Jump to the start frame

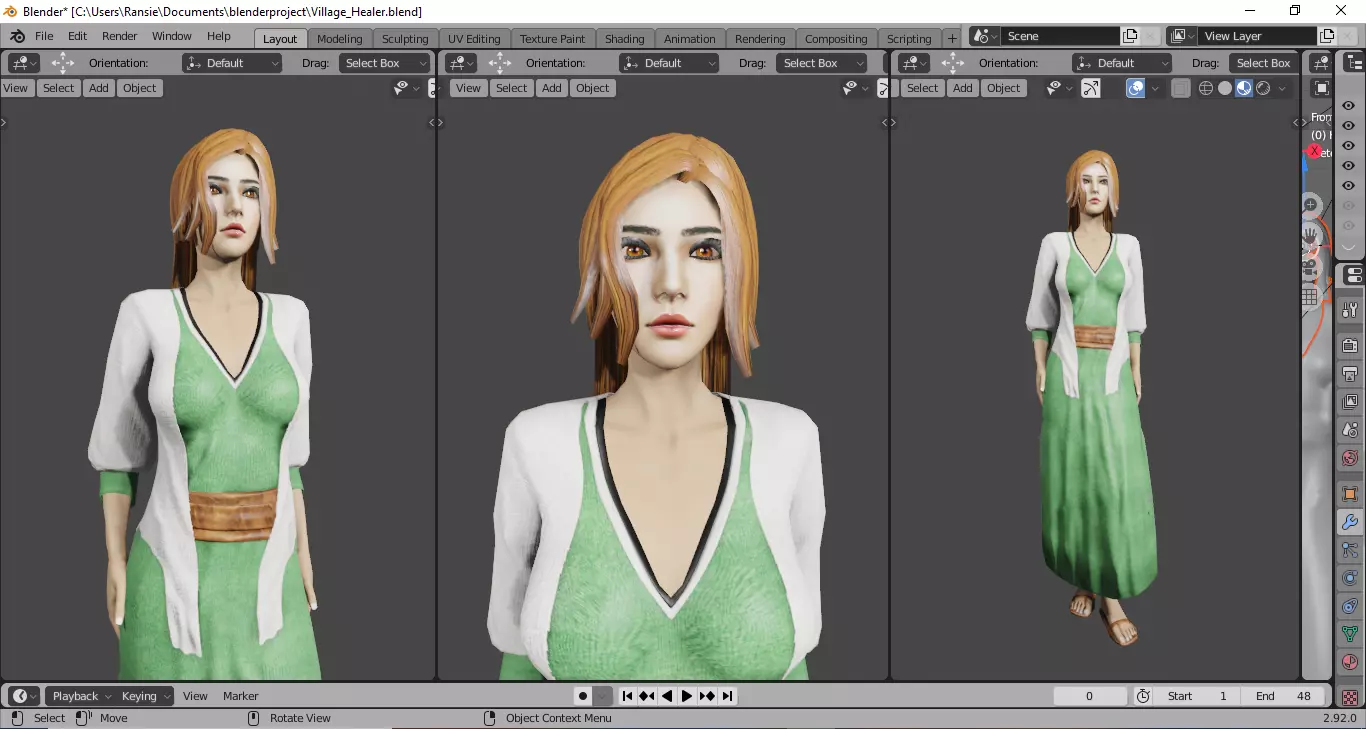[x=627, y=696]
